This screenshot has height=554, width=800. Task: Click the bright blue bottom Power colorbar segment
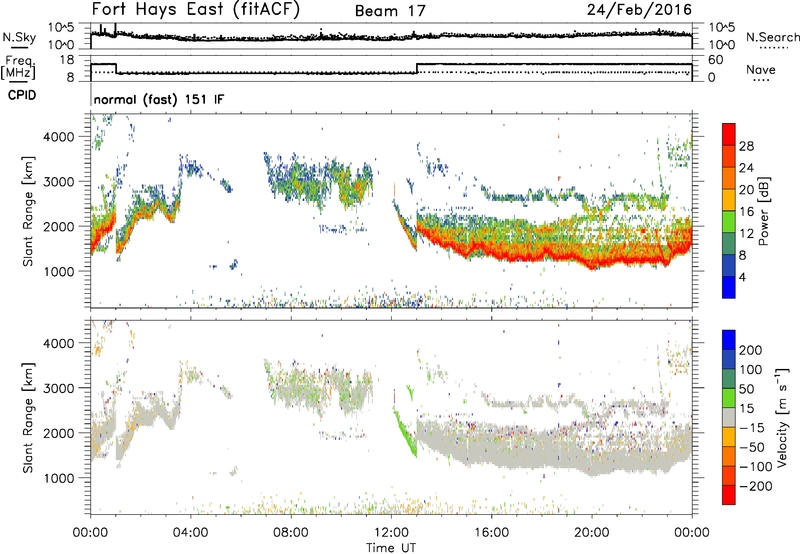(729, 287)
